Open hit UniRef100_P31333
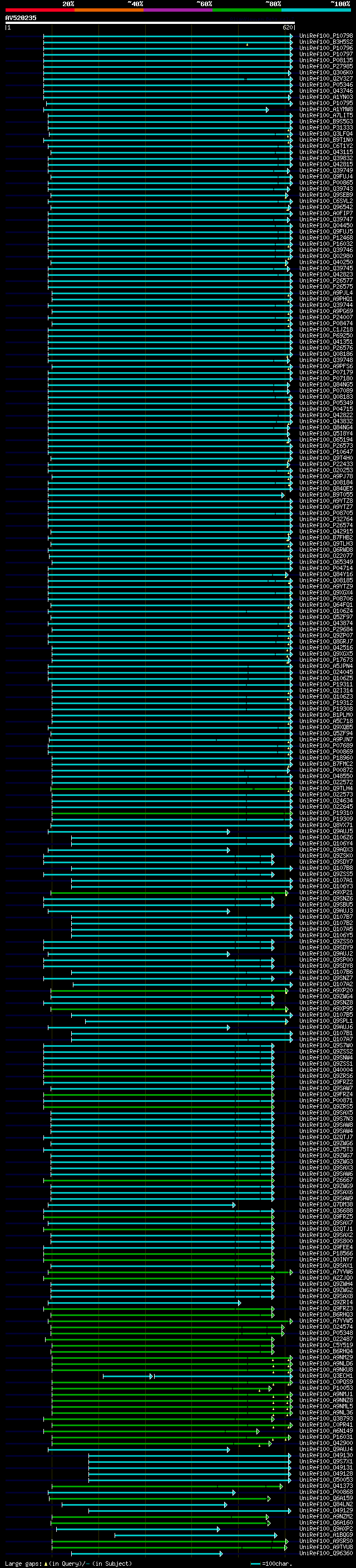This screenshot has width=356, height=1568. coord(326,128)
